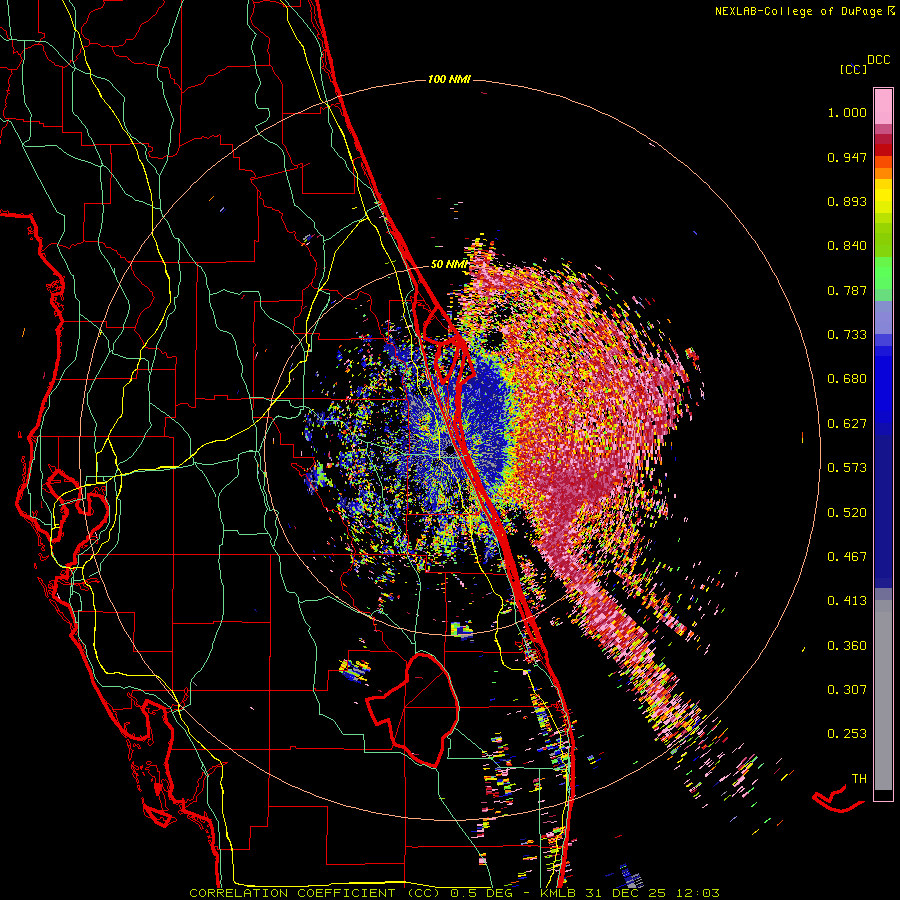Pick the crimson red color bar segment
The image size is (900, 900).
(x=883, y=149)
